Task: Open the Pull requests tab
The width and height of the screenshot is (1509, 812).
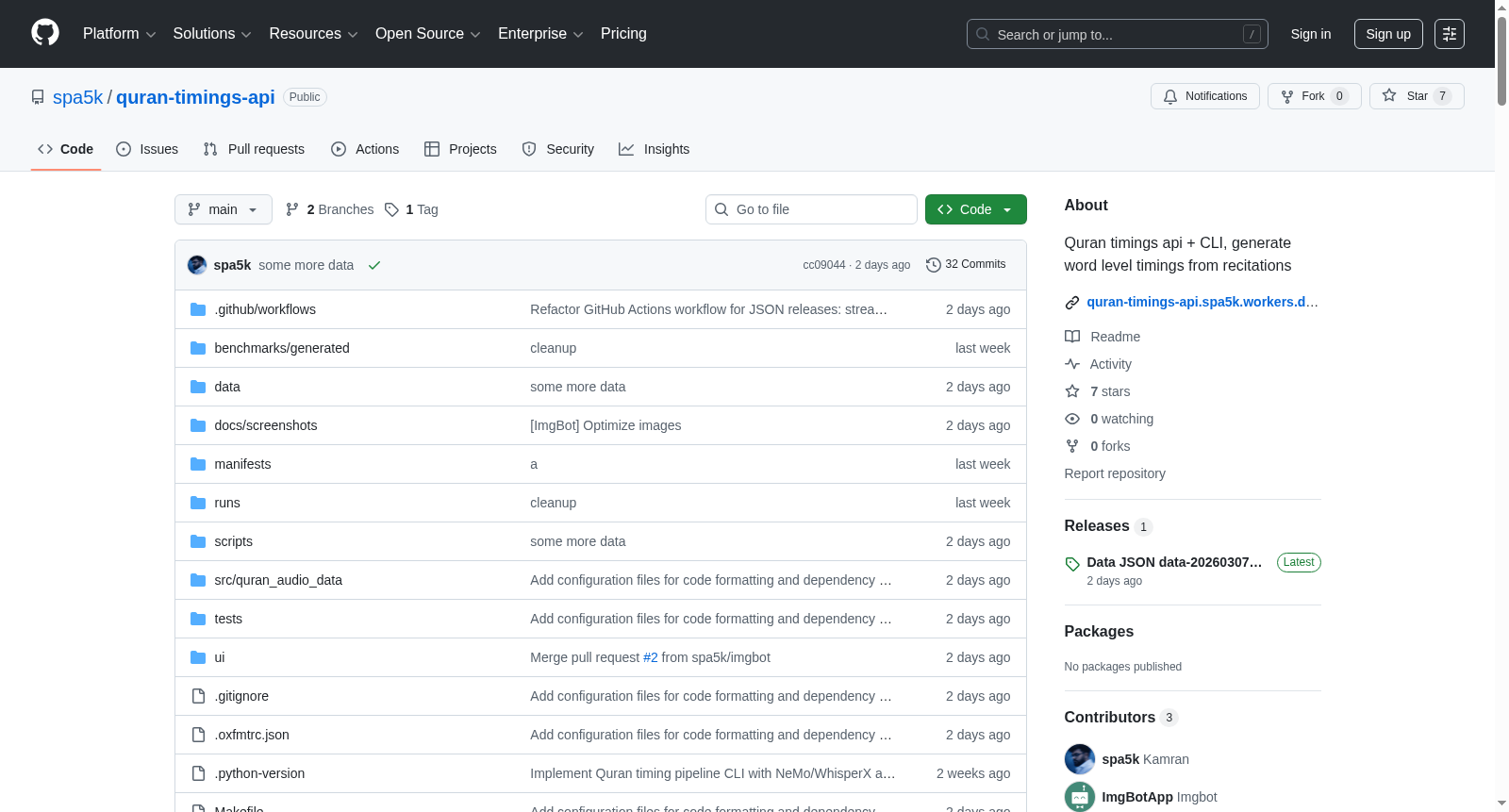Action: pyautogui.click(x=254, y=149)
